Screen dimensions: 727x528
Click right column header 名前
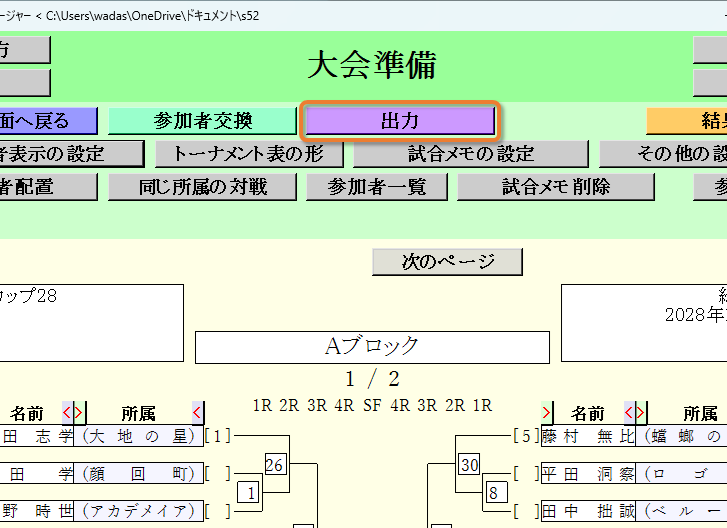pyautogui.click(x=587, y=413)
